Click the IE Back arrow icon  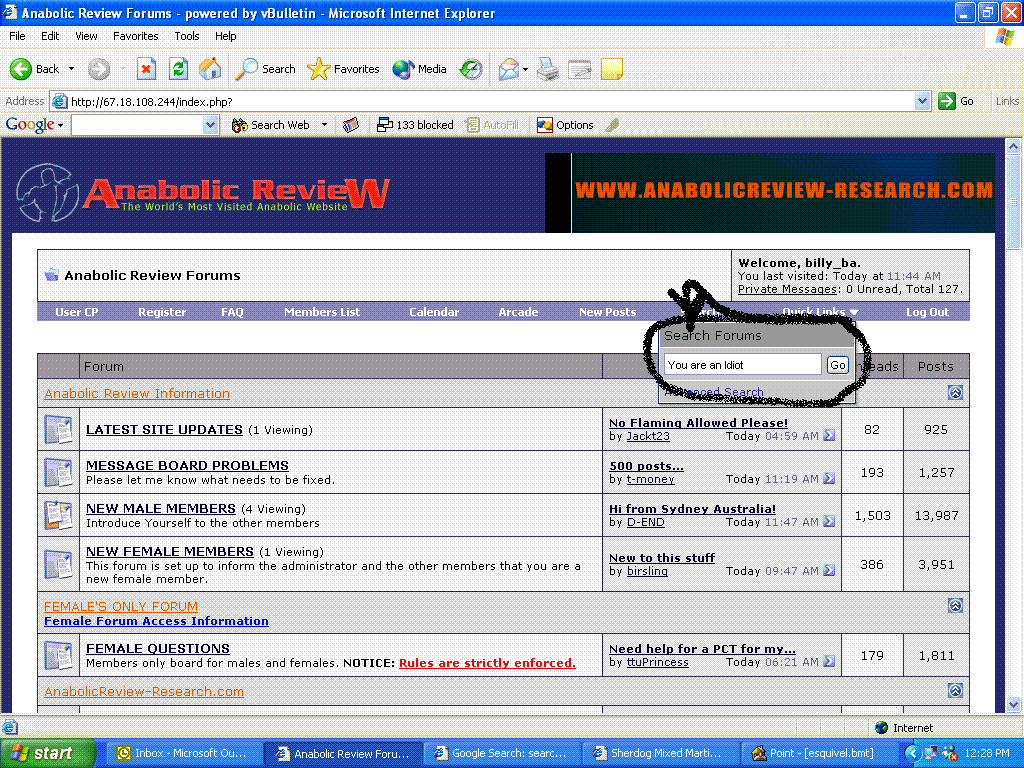[21, 69]
